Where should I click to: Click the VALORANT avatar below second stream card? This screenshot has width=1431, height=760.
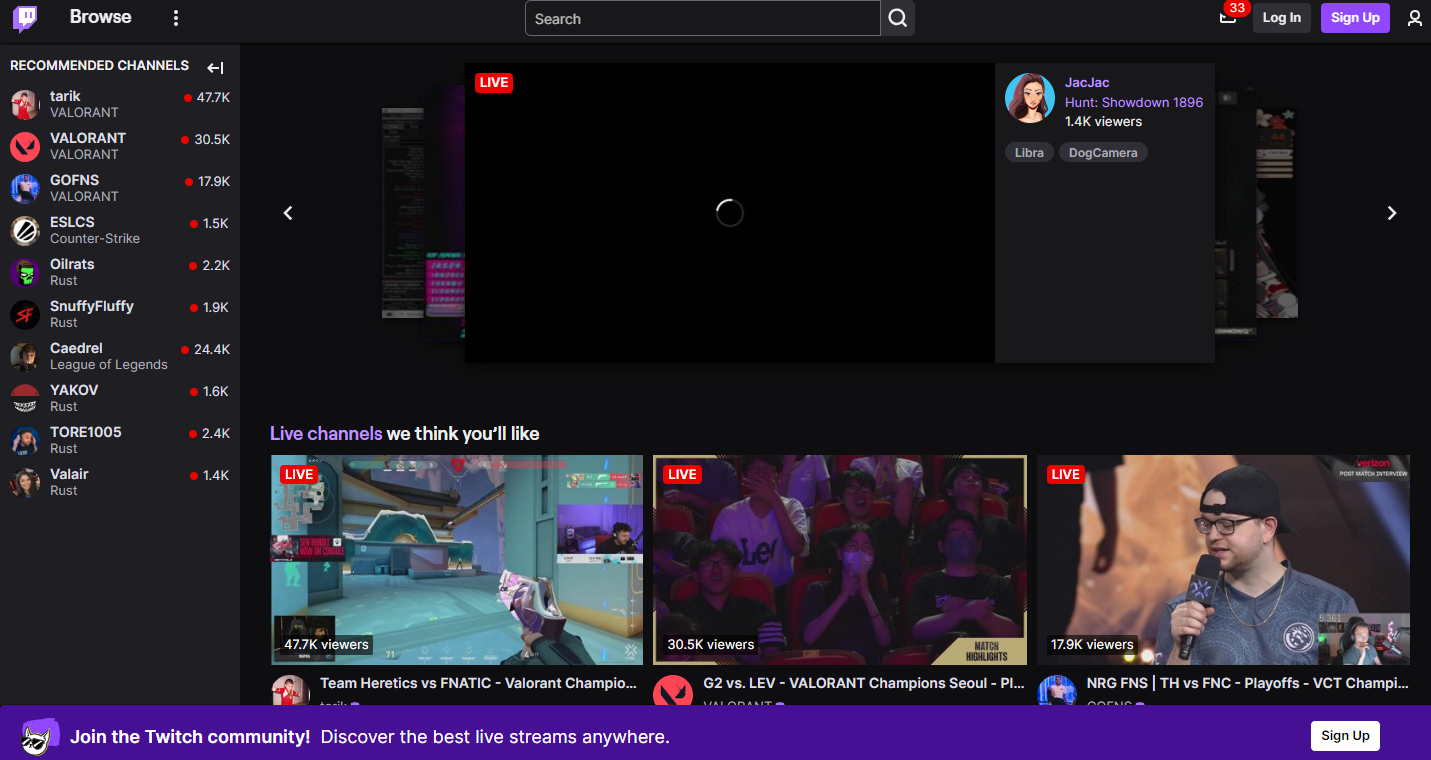point(672,692)
